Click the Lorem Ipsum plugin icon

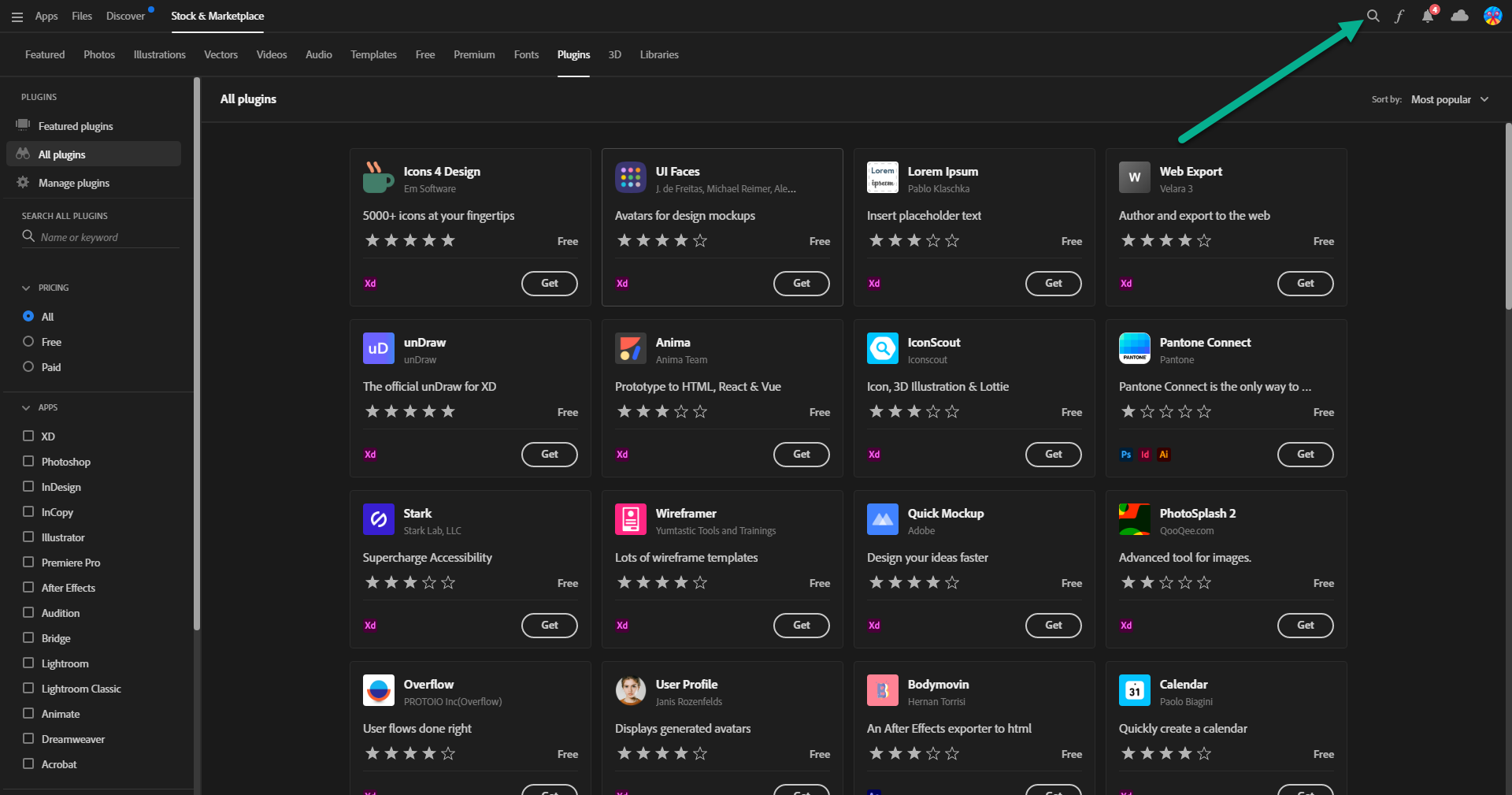click(883, 177)
